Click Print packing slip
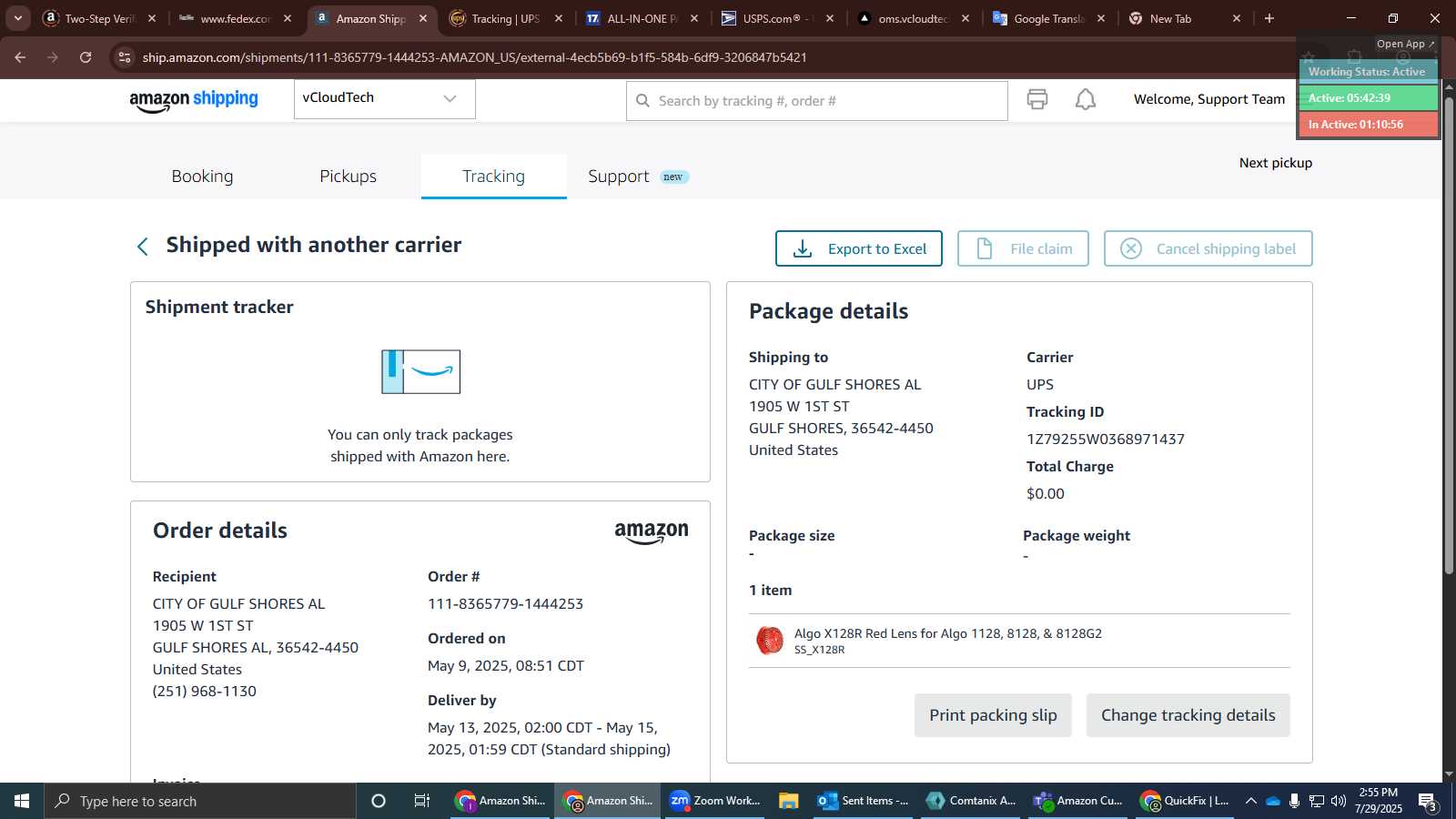 [x=993, y=715]
